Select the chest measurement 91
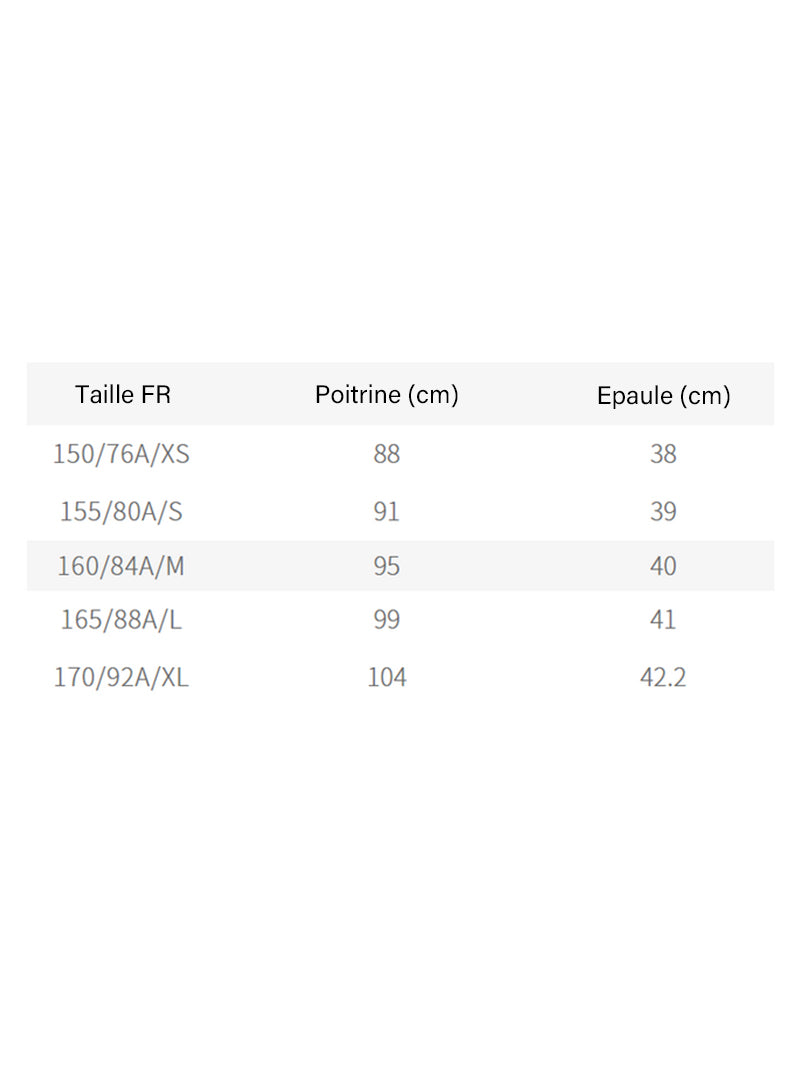This screenshot has height=1065, width=800. [x=386, y=512]
